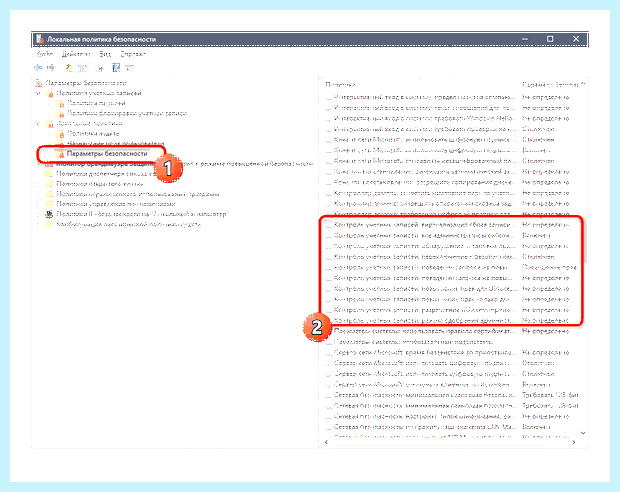This screenshot has width=620, height=492.
Task: Open the Справка menu
Action: pyautogui.click(x=132, y=54)
